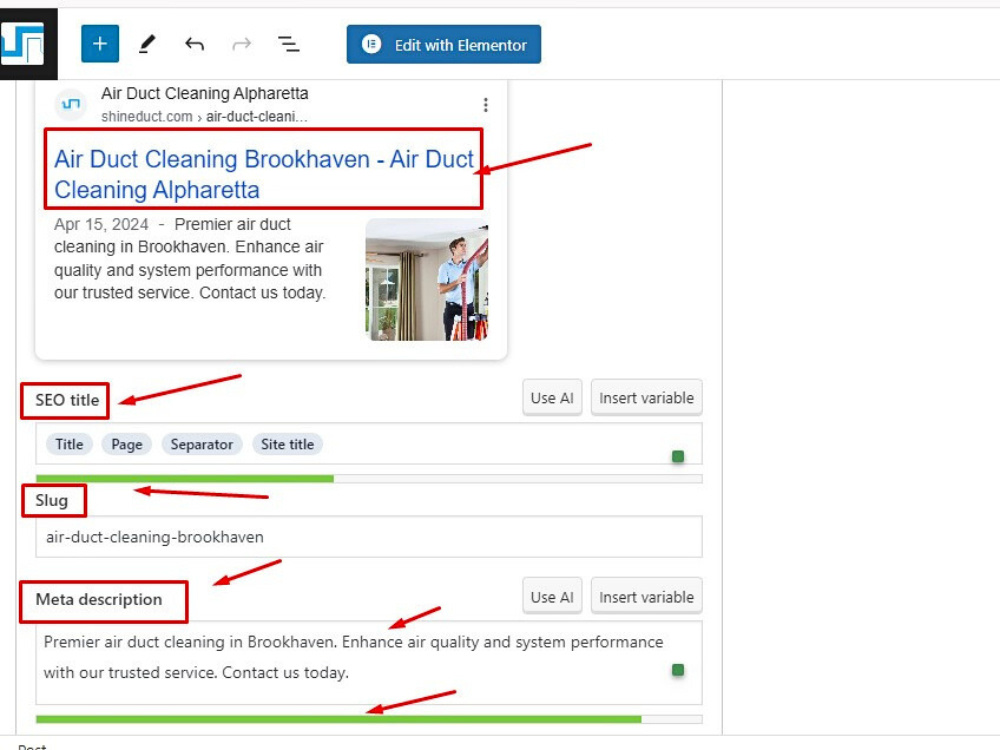Click Use AI for SEO title
The height and width of the screenshot is (750, 1000).
tap(552, 398)
